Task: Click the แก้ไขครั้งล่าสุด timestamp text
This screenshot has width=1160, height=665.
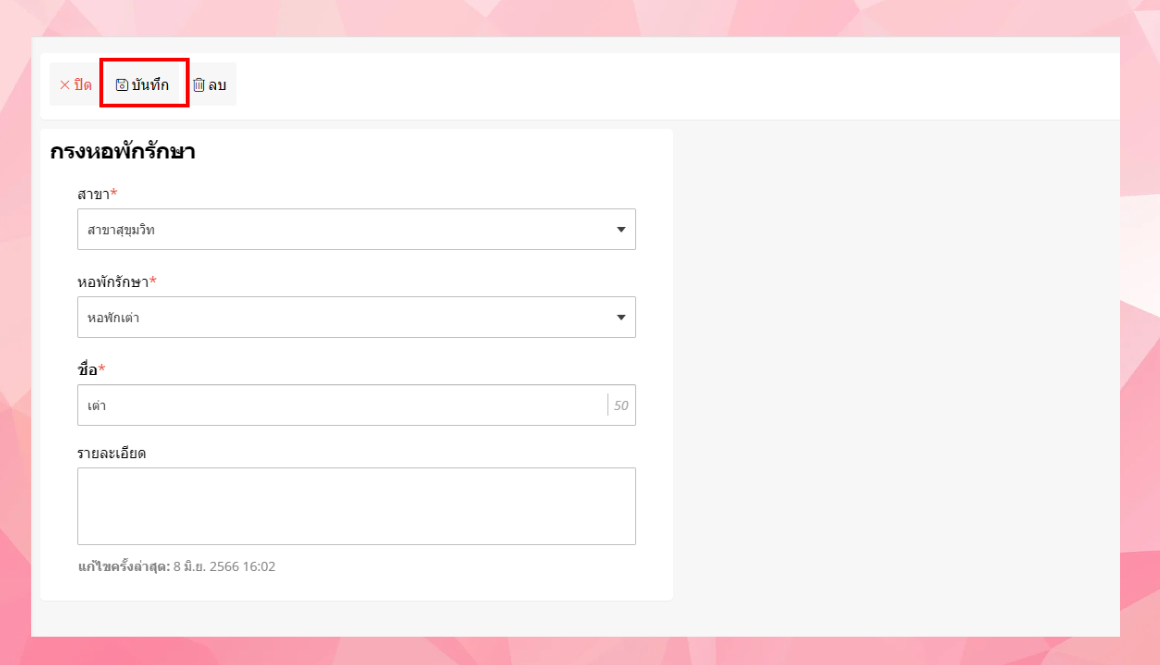Action: 176,567
